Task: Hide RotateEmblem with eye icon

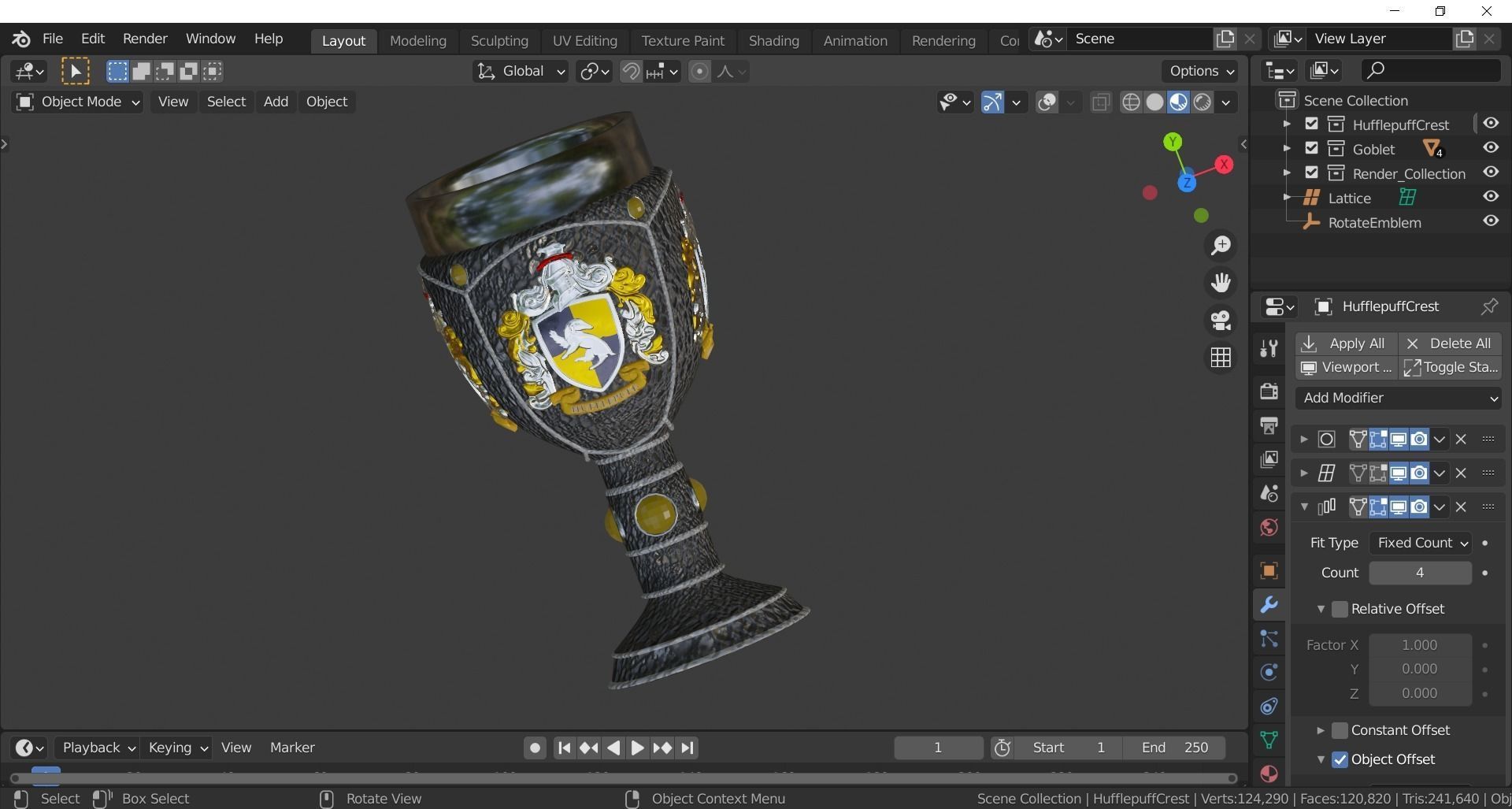Action: pyautogui.click(x=1491, y=221)
